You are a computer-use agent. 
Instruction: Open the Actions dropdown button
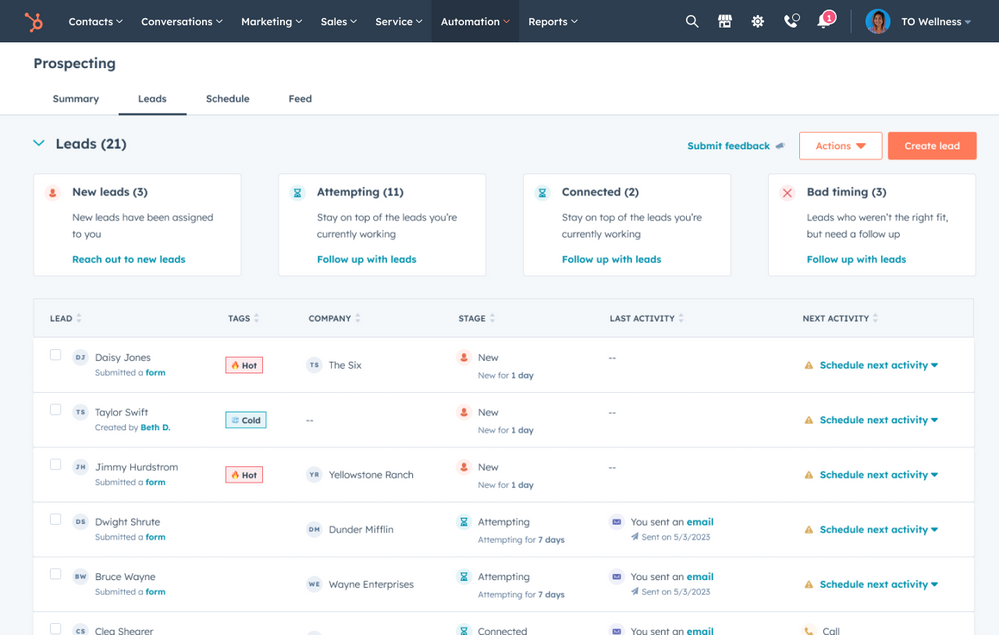point(840,146)
